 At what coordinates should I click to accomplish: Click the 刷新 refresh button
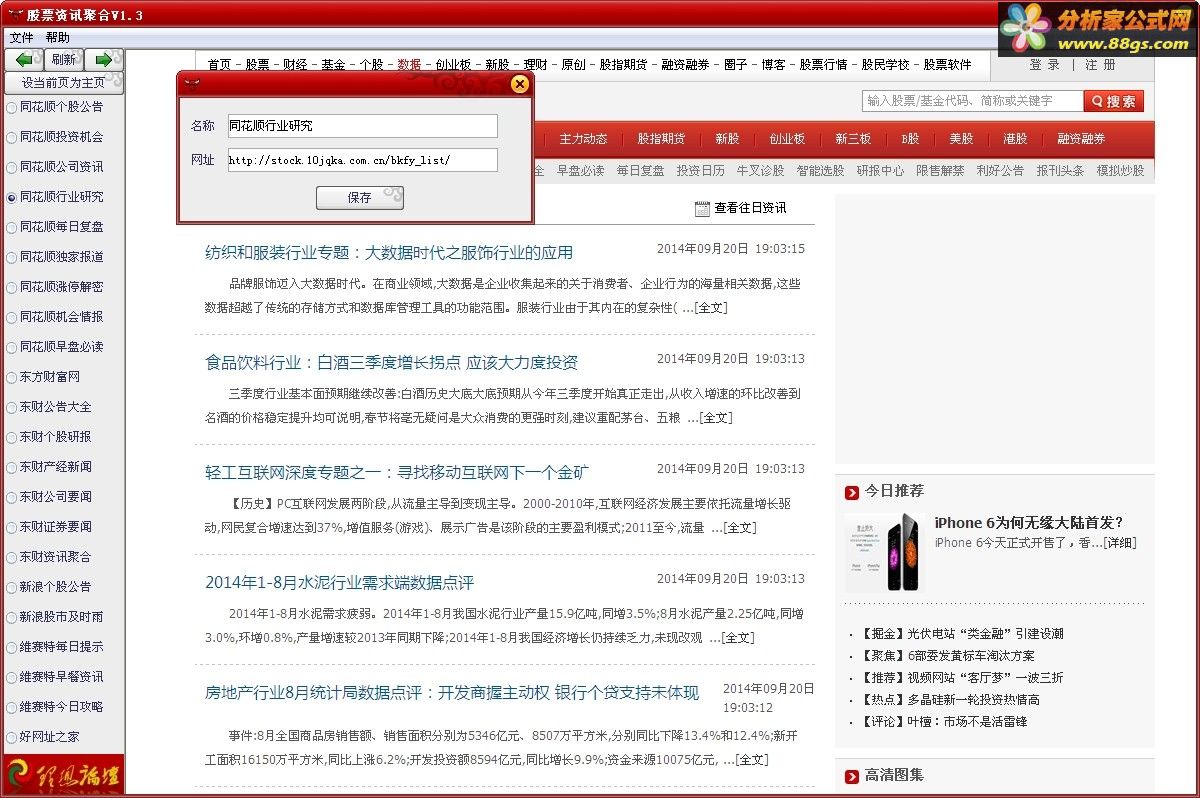point(64,60)
